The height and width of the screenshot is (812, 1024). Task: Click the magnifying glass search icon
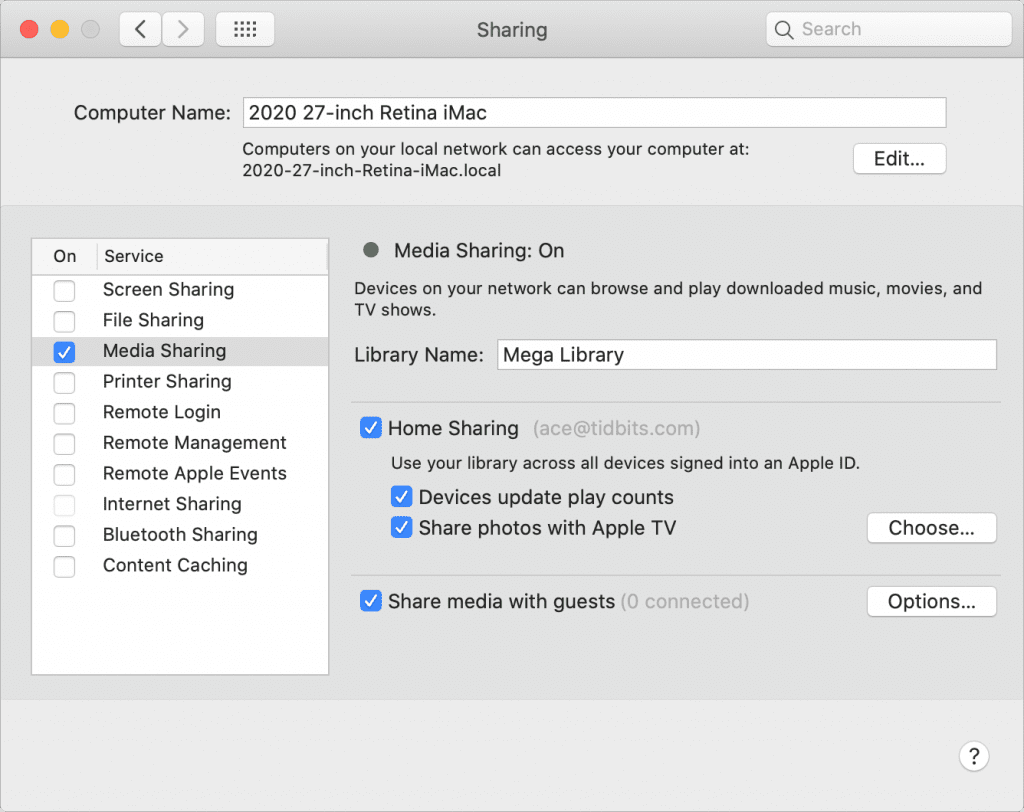784,29
